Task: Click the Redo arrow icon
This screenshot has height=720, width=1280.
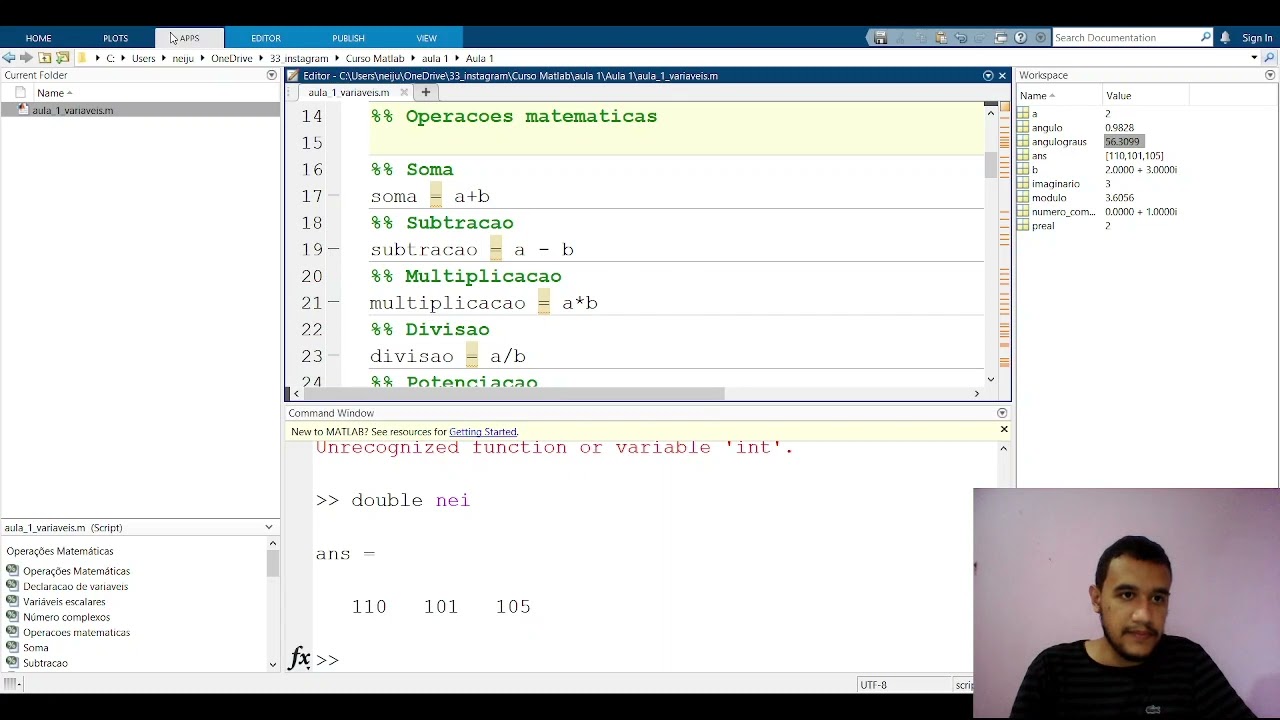Action: click(x=981, y=38)
